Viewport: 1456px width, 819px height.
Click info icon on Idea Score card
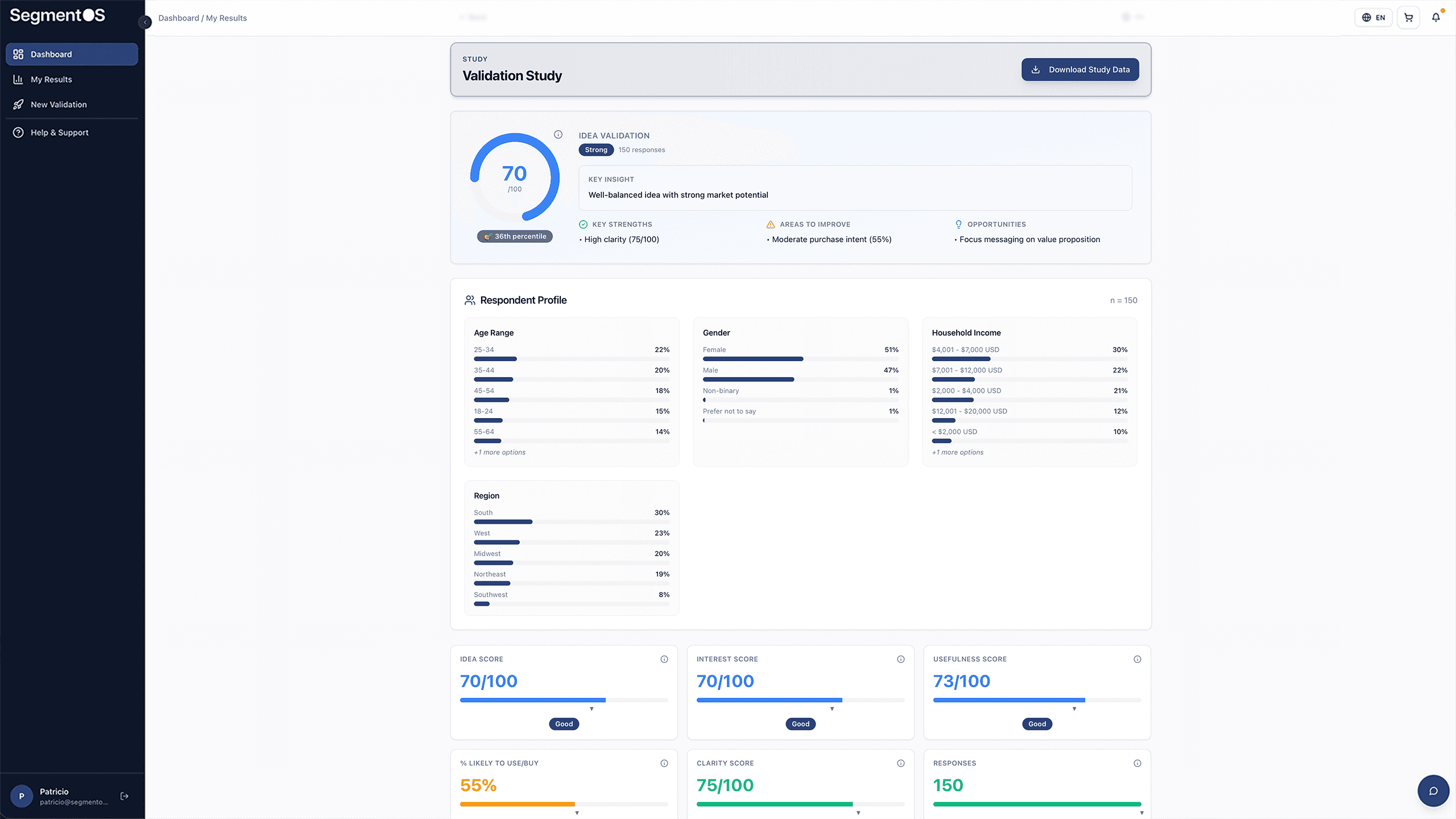pyautogui.click(x=664, y=659)
